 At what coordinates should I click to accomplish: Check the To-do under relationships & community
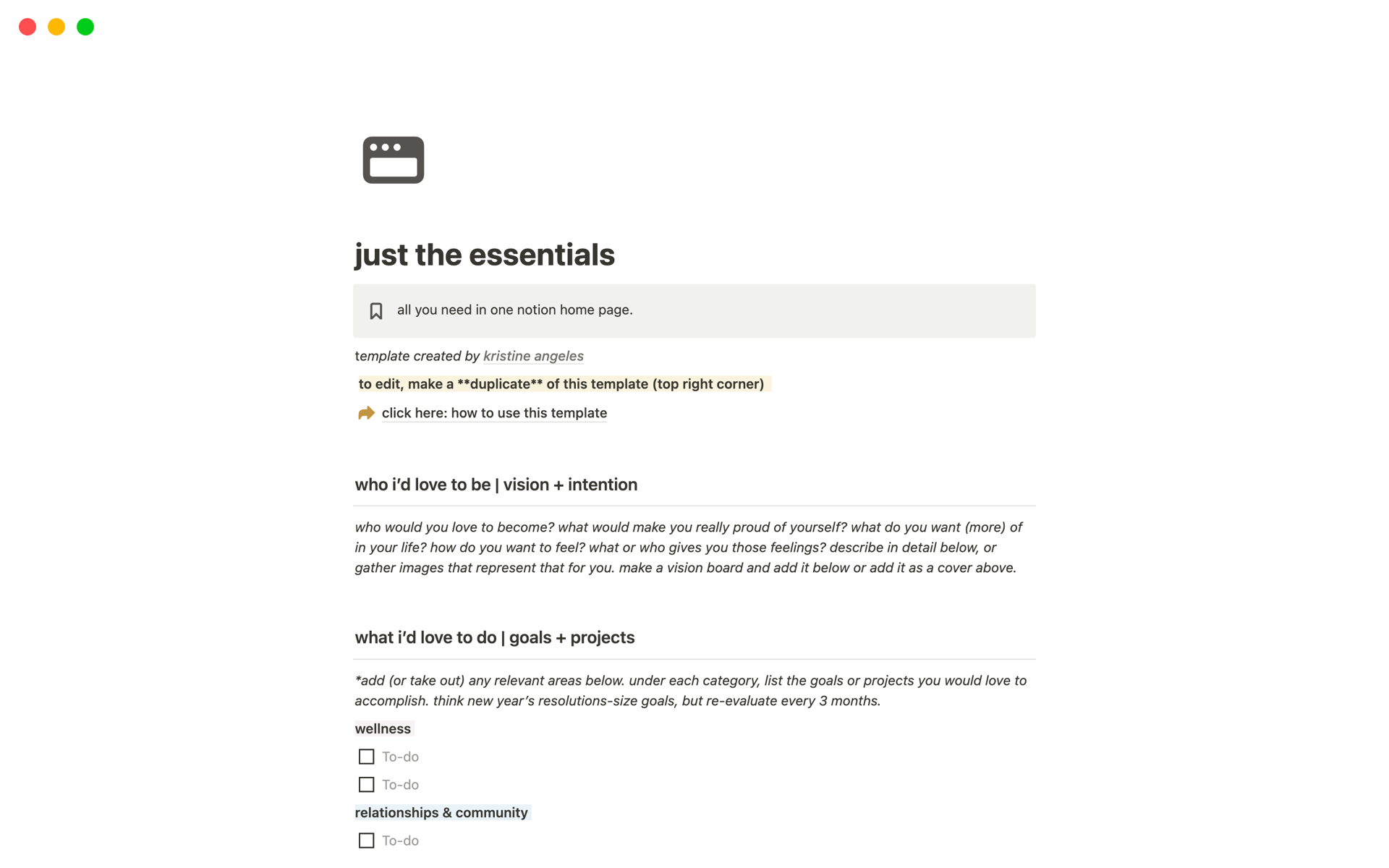(366, 841)
